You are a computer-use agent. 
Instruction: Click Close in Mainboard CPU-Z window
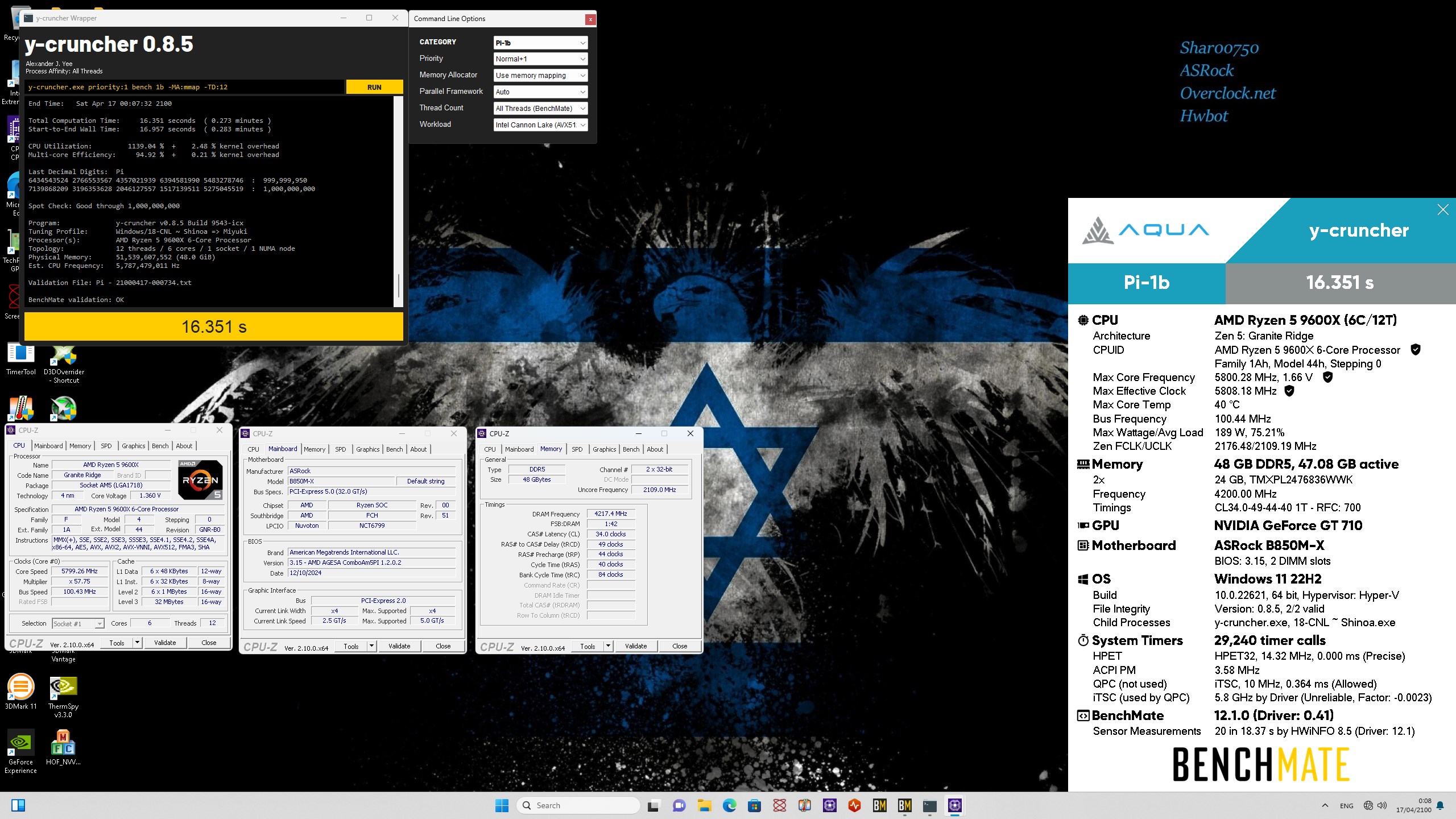coord(443,646)
